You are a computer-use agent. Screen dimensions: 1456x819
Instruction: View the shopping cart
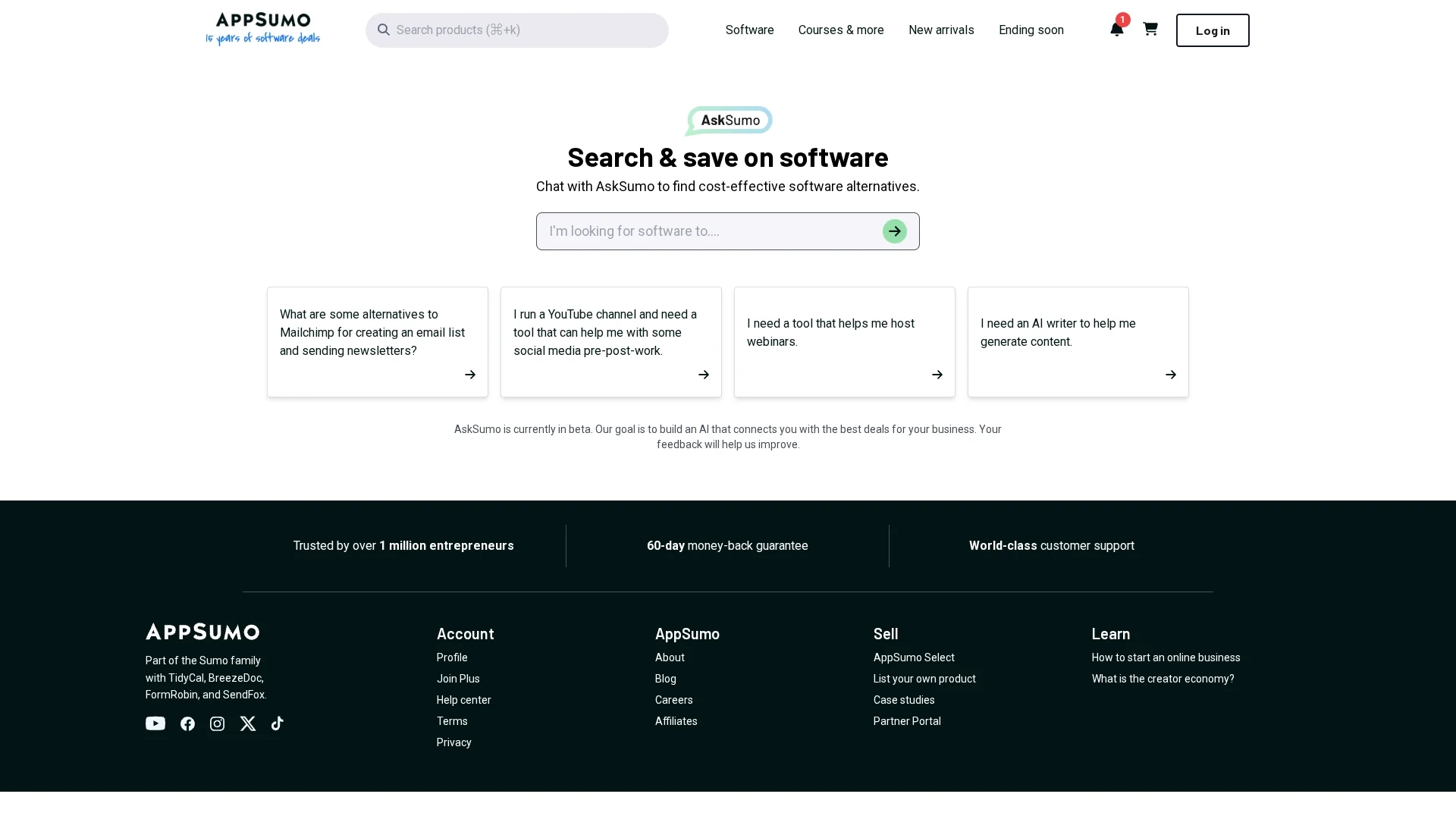(1150, 29)
